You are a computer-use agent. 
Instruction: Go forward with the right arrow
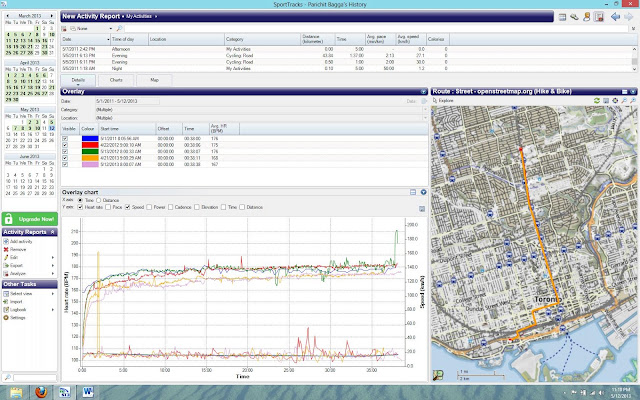click(x=629, y=17)
